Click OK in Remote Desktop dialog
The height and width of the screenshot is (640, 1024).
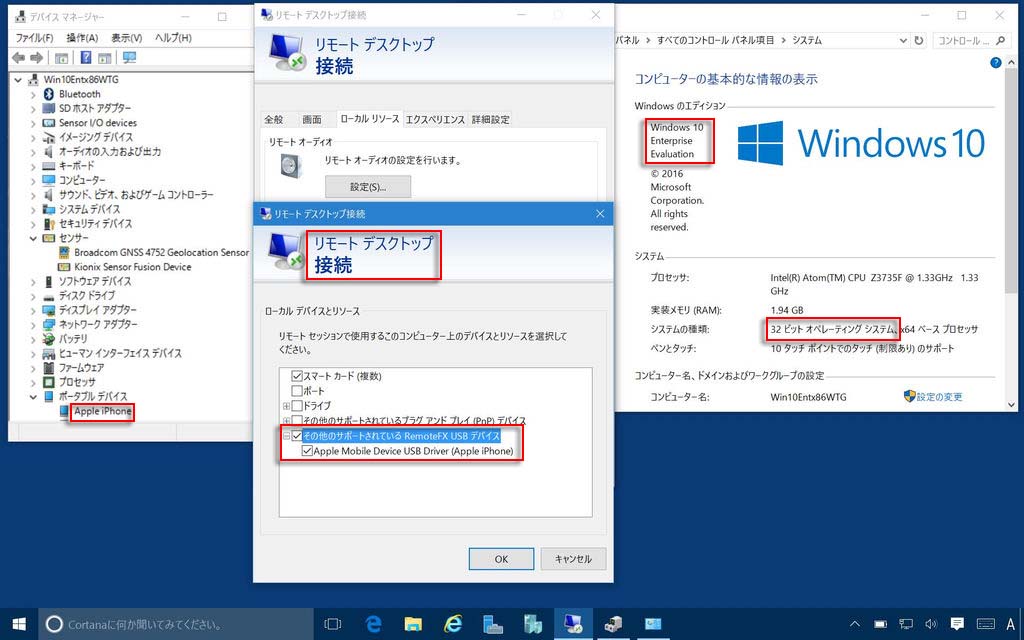click(x=501, y=559)
